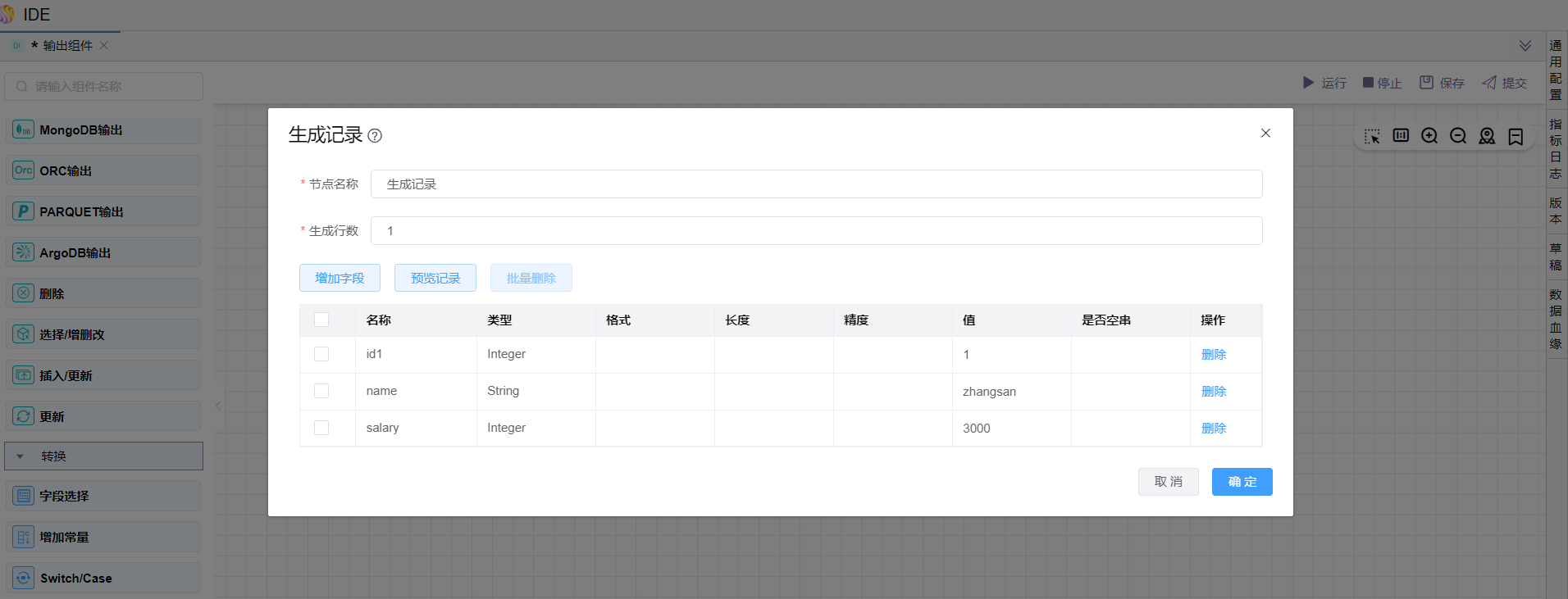
Task: Focus the 生成行数 input field
Action: pos(817,231)
